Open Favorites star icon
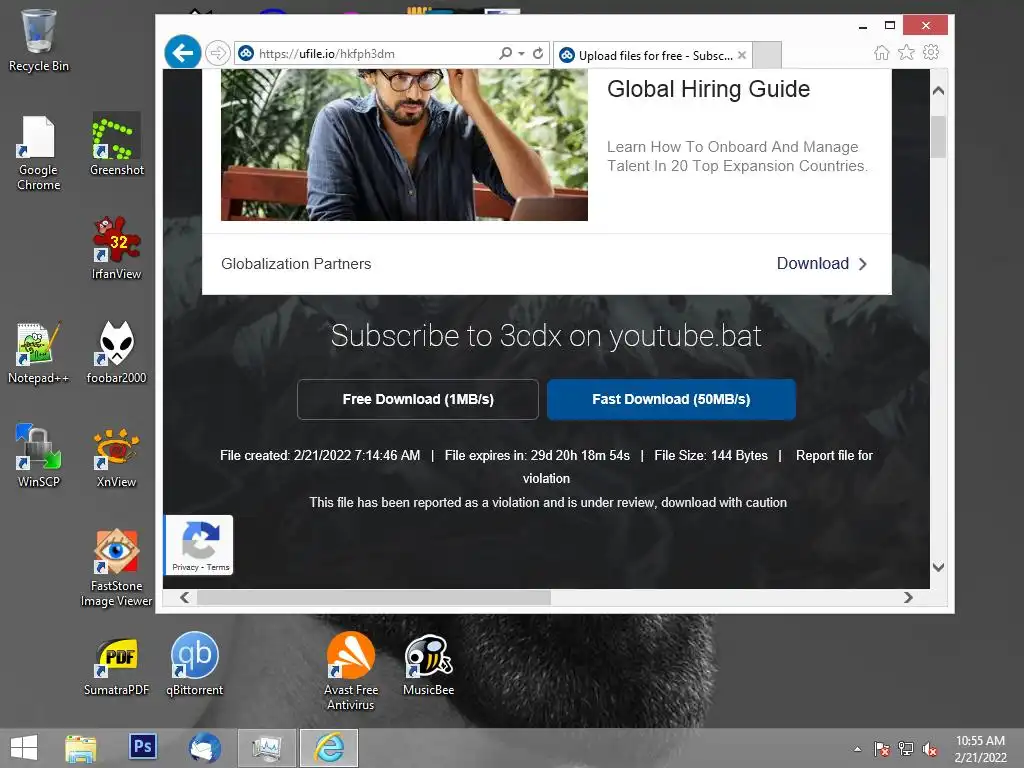This screenshot has width=1024, height=768. [x=906, y=52]
